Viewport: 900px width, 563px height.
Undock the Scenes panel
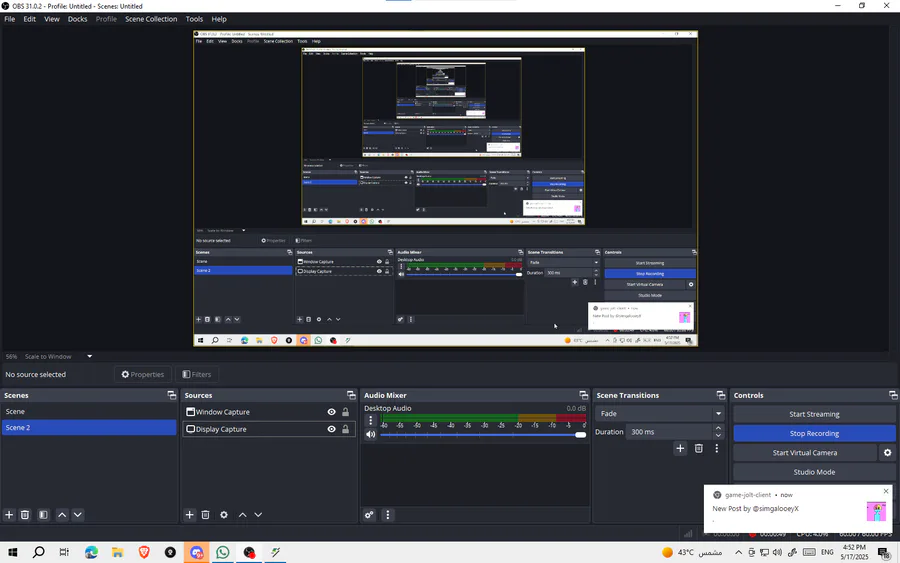pos(172,395)
